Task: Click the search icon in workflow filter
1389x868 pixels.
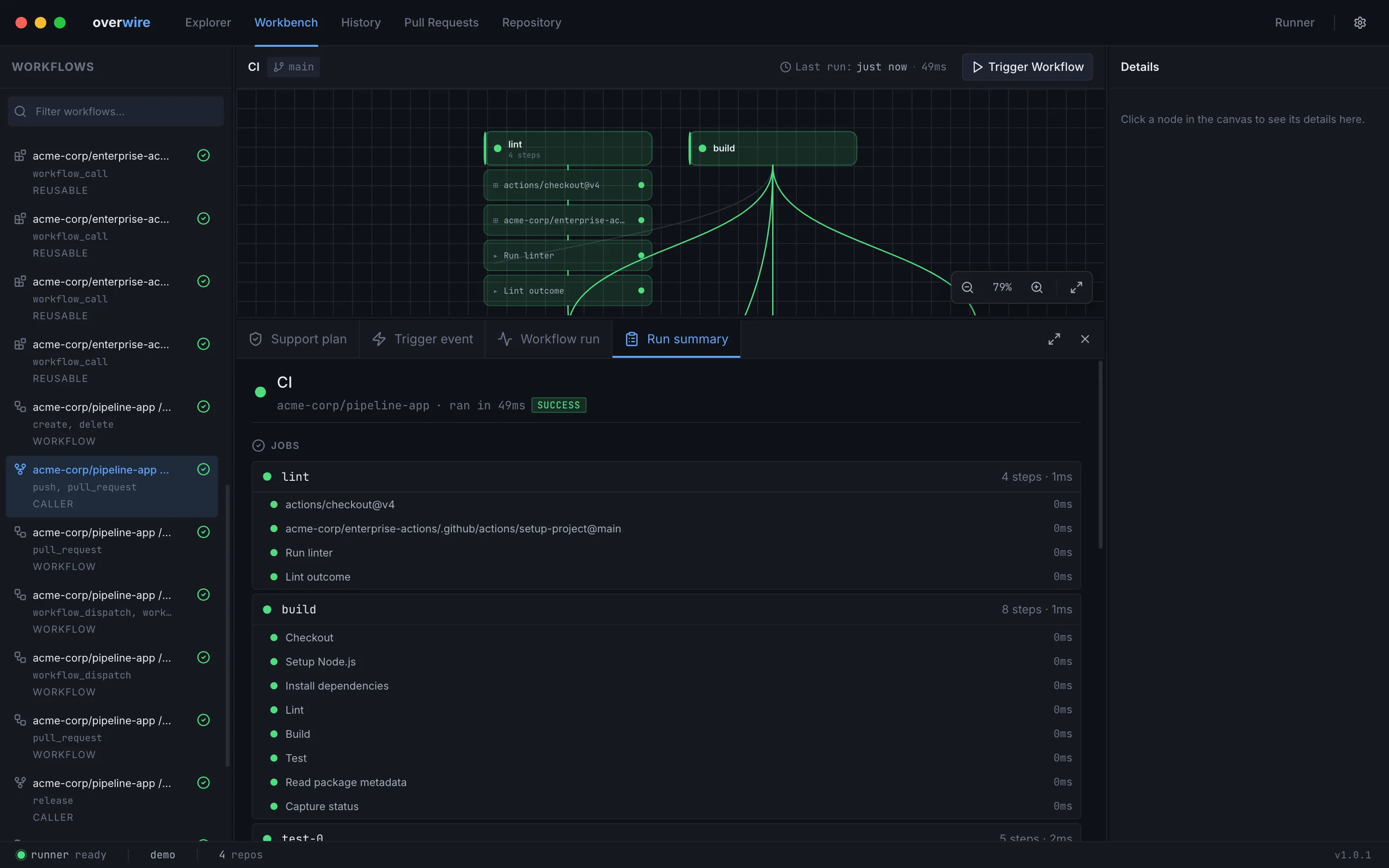Action: [21, 111]
